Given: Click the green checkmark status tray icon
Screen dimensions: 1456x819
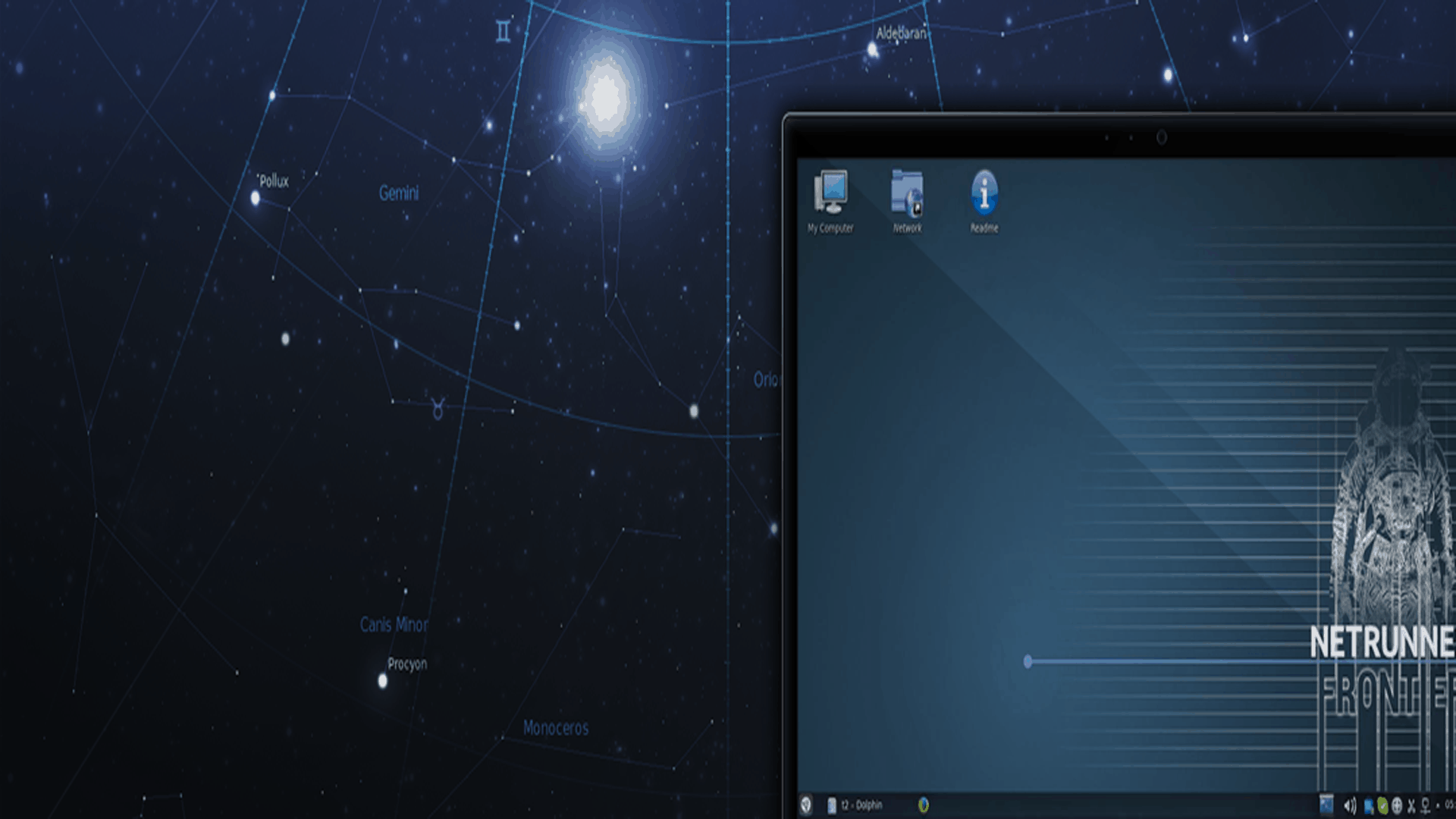Looking at the screenshot, I should coord(1382,805).
